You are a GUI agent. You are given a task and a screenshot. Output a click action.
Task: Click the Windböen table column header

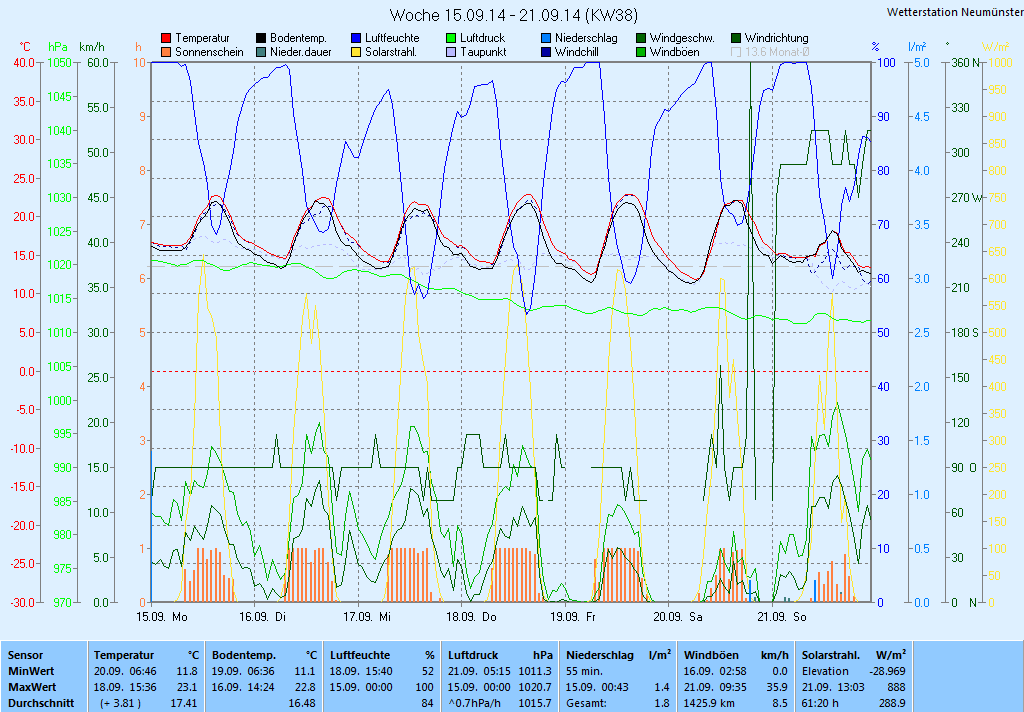711,655
